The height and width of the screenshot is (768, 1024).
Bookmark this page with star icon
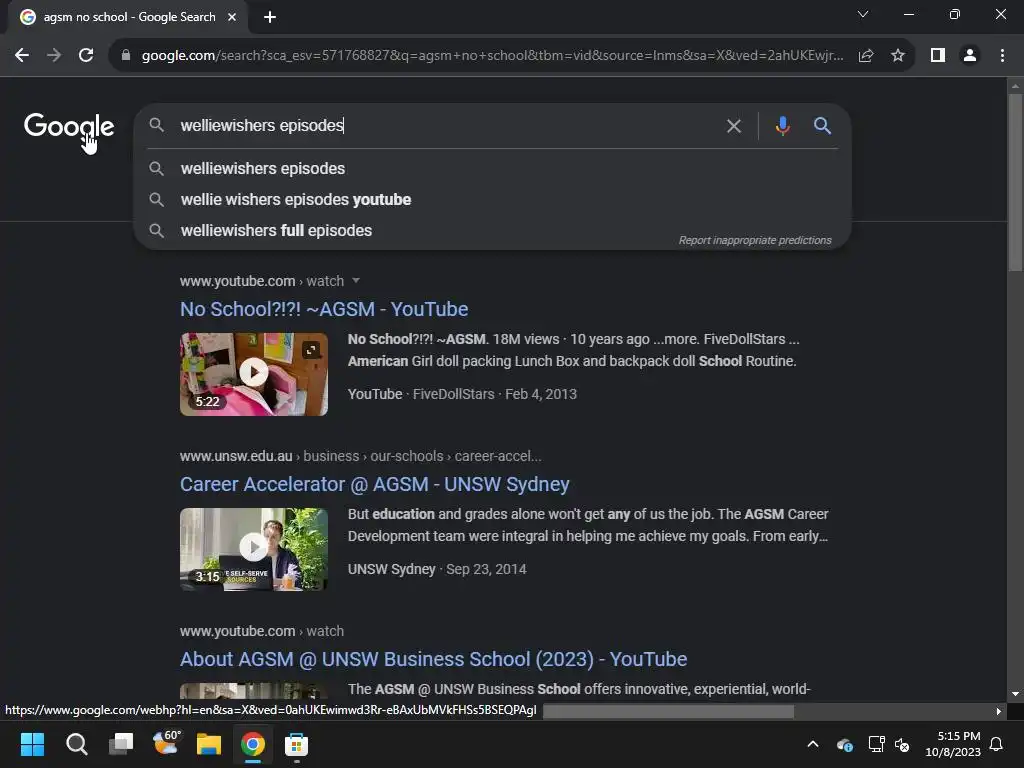pos(898,56)
